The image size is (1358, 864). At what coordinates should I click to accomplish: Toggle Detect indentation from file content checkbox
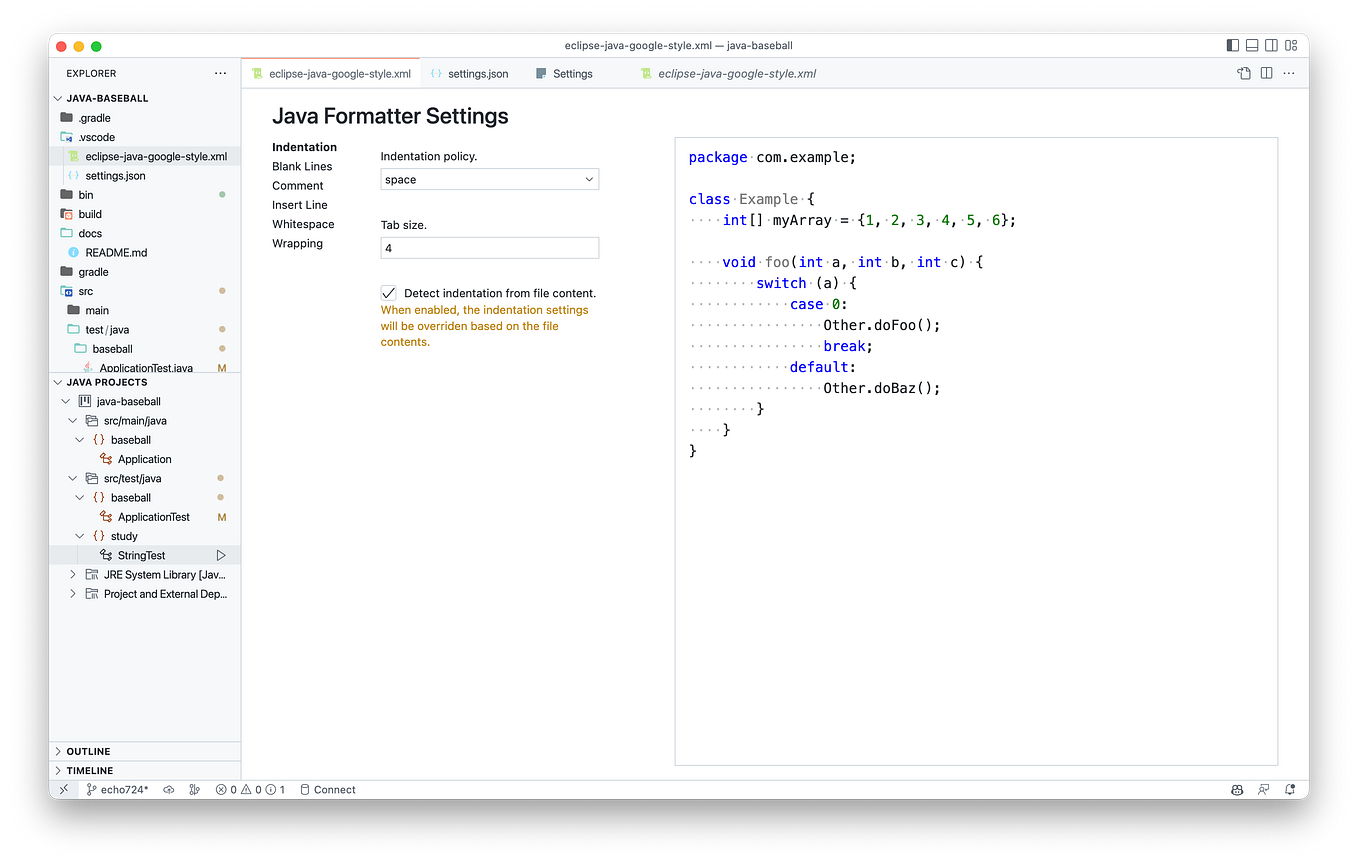pos(388,292)
